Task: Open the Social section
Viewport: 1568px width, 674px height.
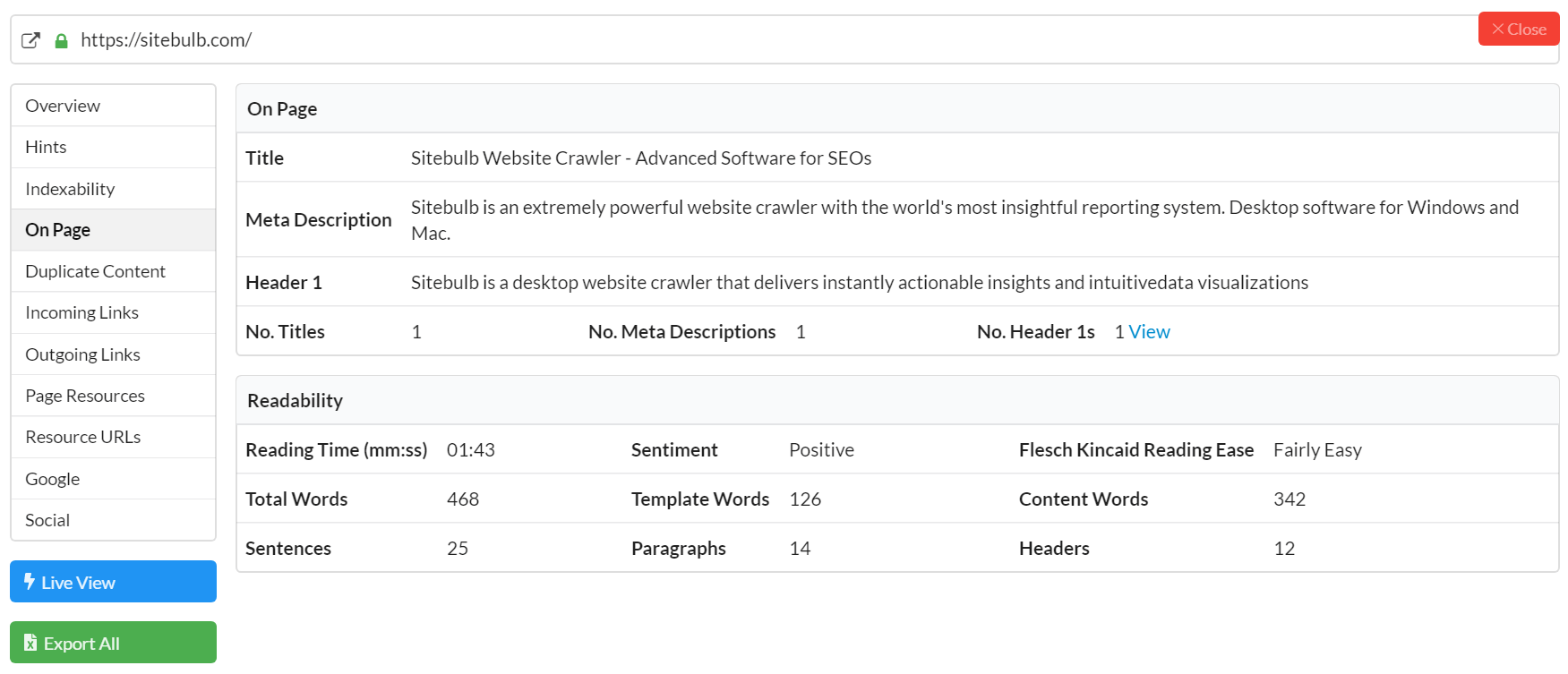Action: point(113,520)
